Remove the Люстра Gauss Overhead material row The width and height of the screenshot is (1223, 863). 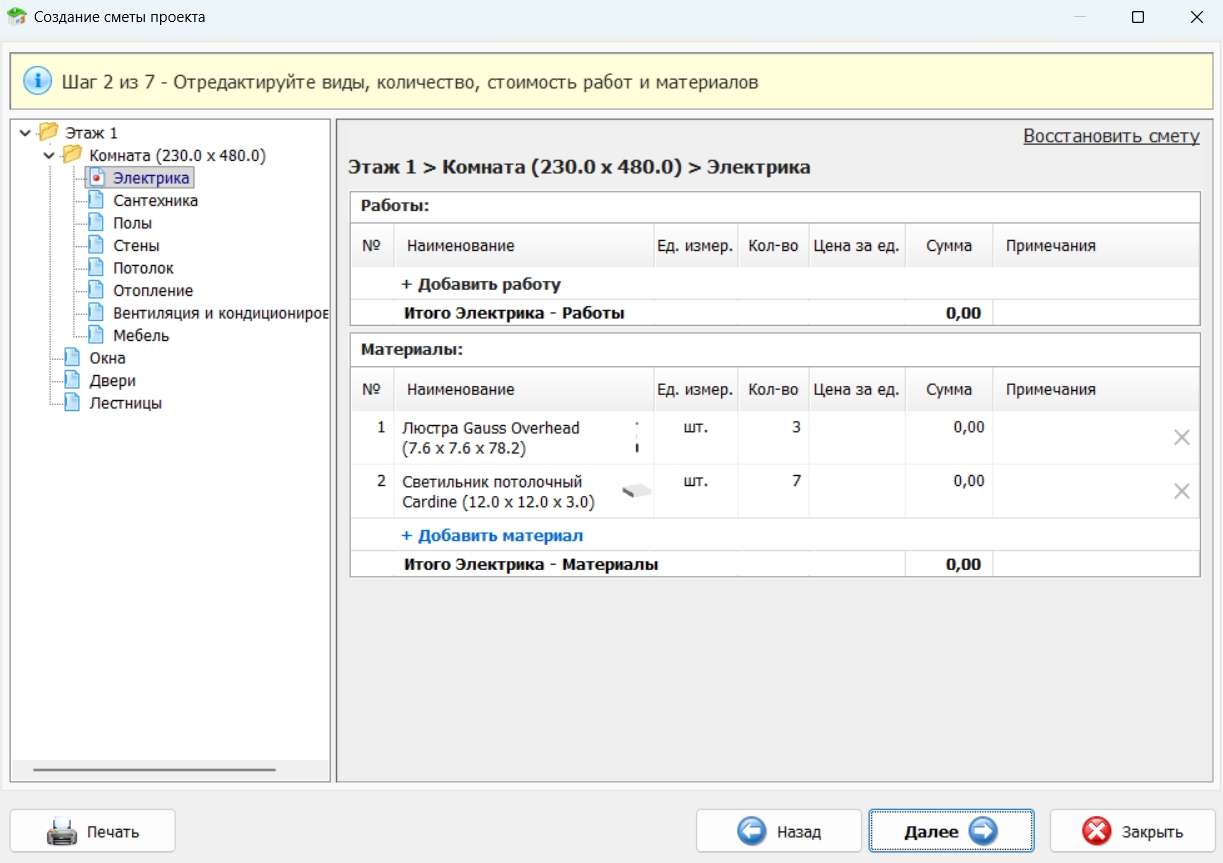(1181, 437)
